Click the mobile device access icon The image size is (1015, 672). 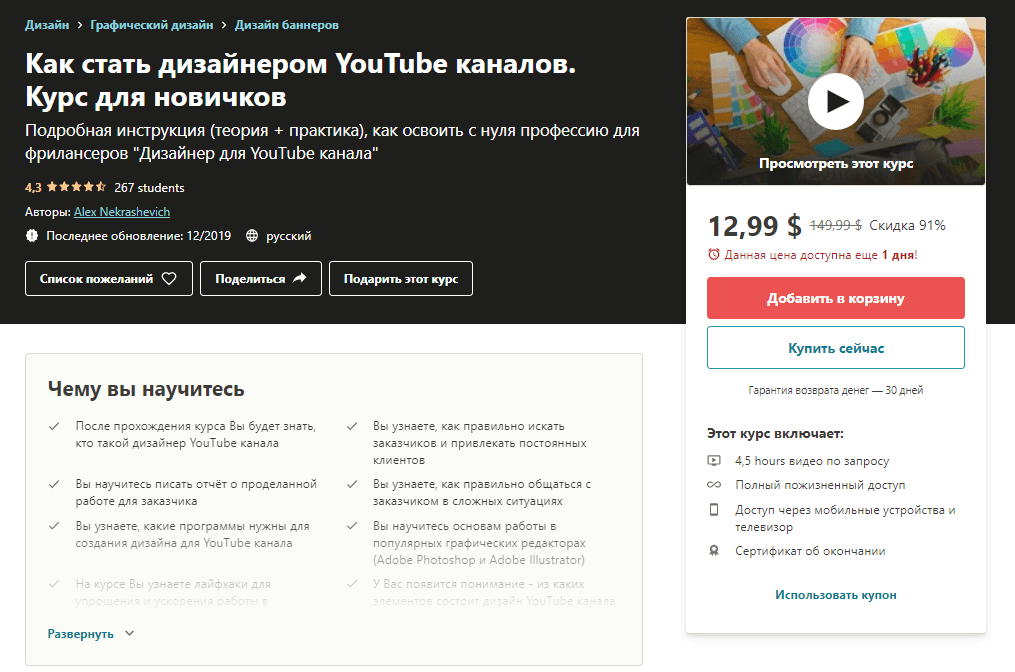click(714, 510)
